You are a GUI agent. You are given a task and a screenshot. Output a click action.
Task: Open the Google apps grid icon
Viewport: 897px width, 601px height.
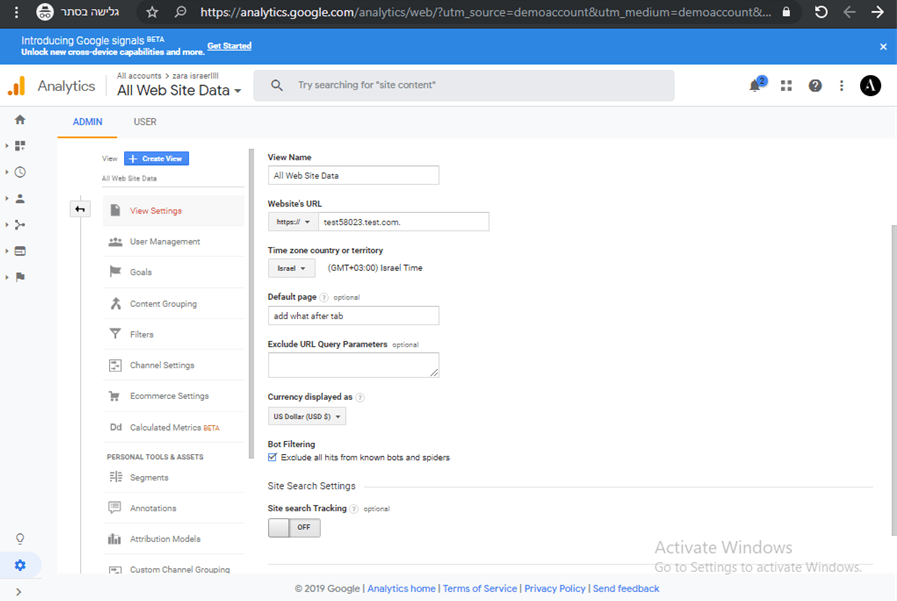point(786,86)
